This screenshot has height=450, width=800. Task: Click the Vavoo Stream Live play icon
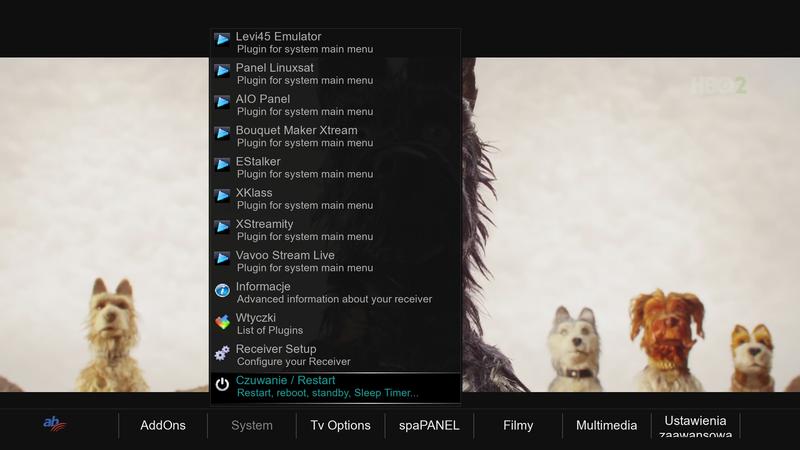pyautogui.click(x=222, y=258)
